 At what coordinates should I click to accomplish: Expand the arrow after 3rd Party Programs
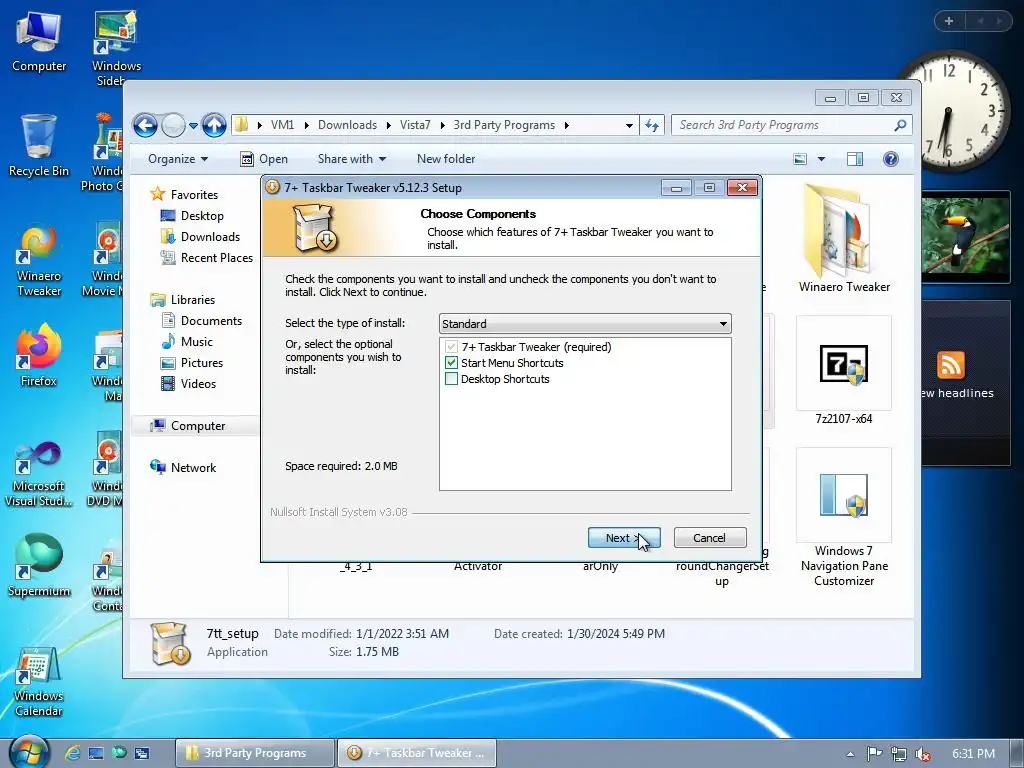tap(566, 125)
